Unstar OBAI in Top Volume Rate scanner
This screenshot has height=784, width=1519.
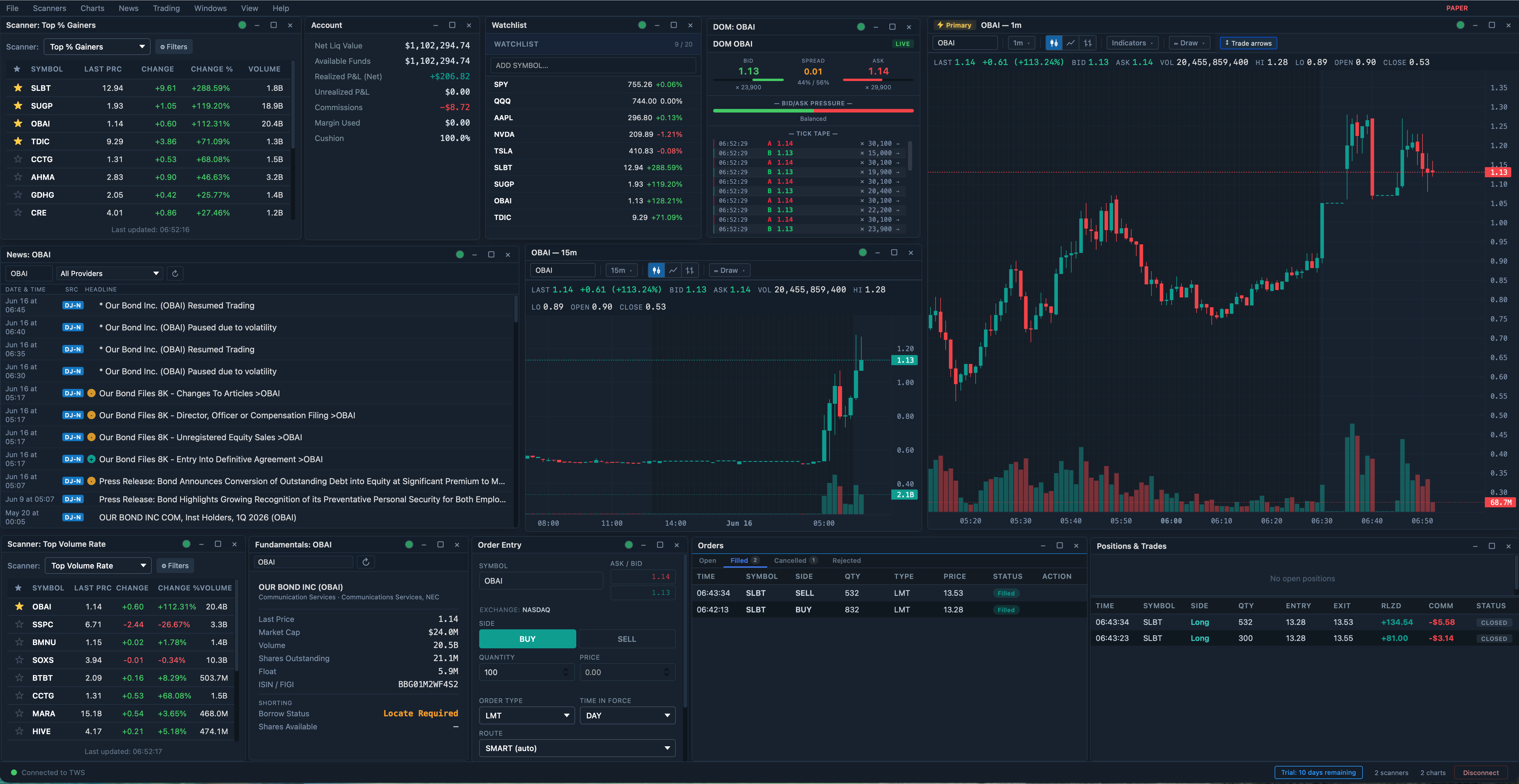pos(20,606)
